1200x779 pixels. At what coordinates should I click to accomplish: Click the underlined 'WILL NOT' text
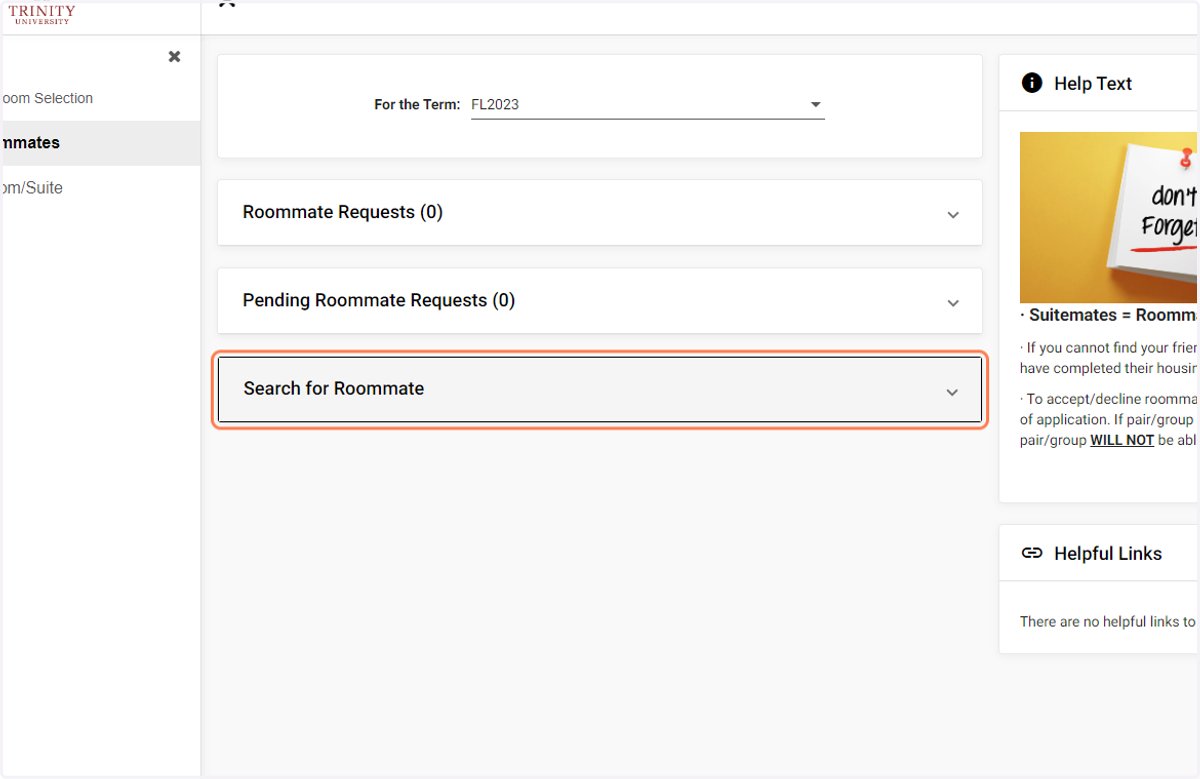tap(1122, 440)
